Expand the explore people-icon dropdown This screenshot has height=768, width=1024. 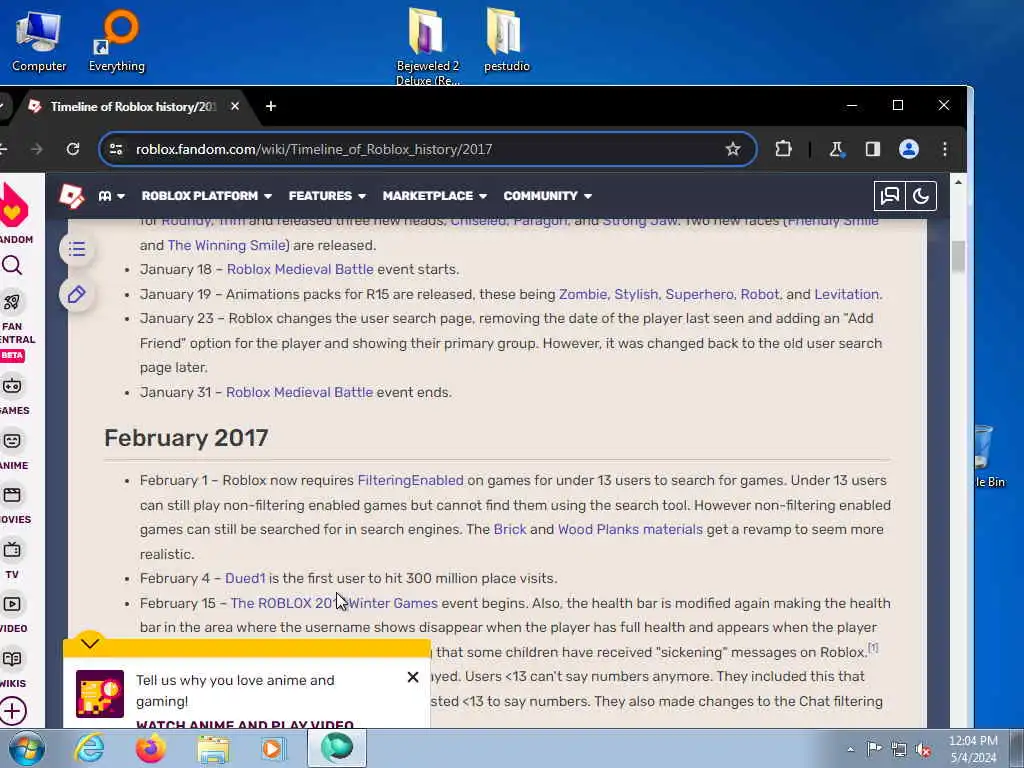pos(111,196)
